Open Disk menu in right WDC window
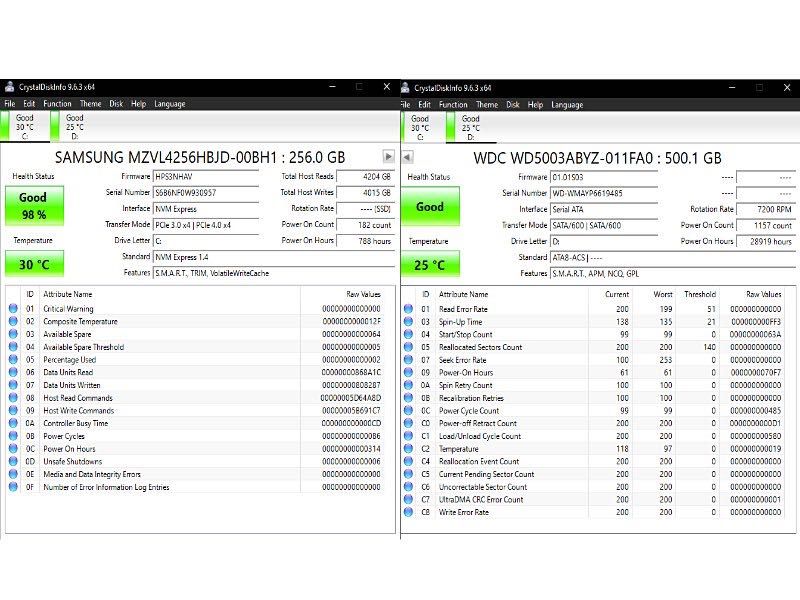The height and width of the screenshot is (600, 800). [513, 105]
